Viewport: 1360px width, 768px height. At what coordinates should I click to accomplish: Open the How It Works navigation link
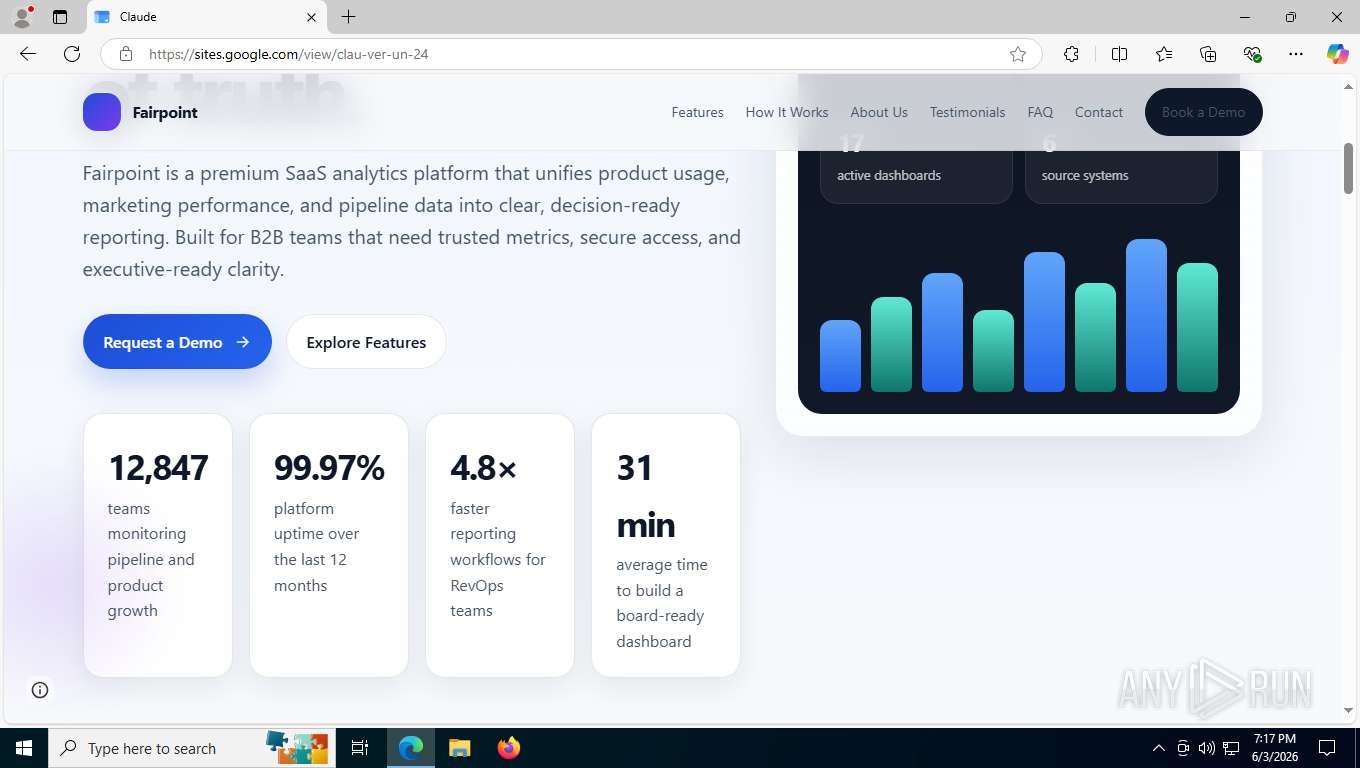coord(787,112)
